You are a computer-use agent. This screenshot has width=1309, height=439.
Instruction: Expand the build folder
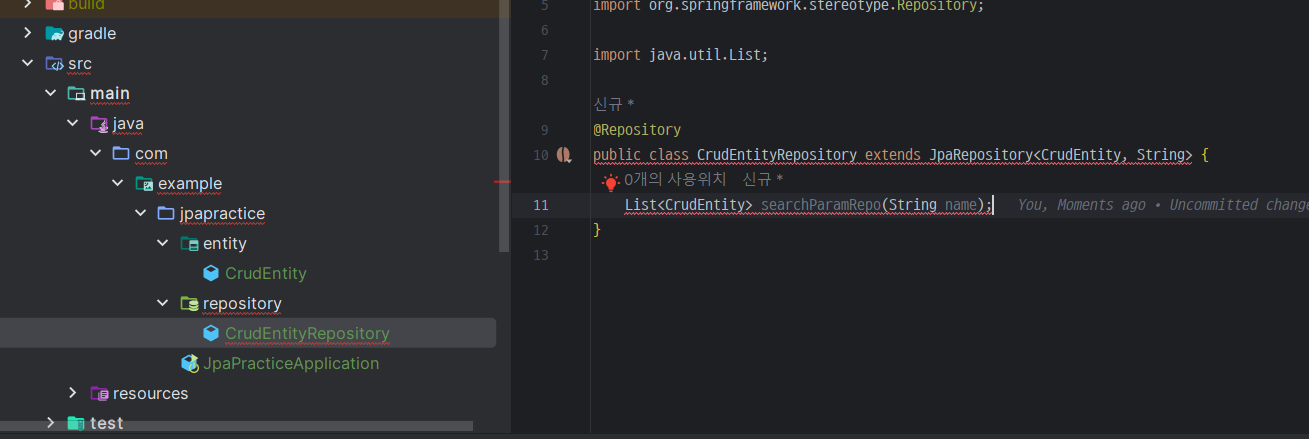[28, 5]
